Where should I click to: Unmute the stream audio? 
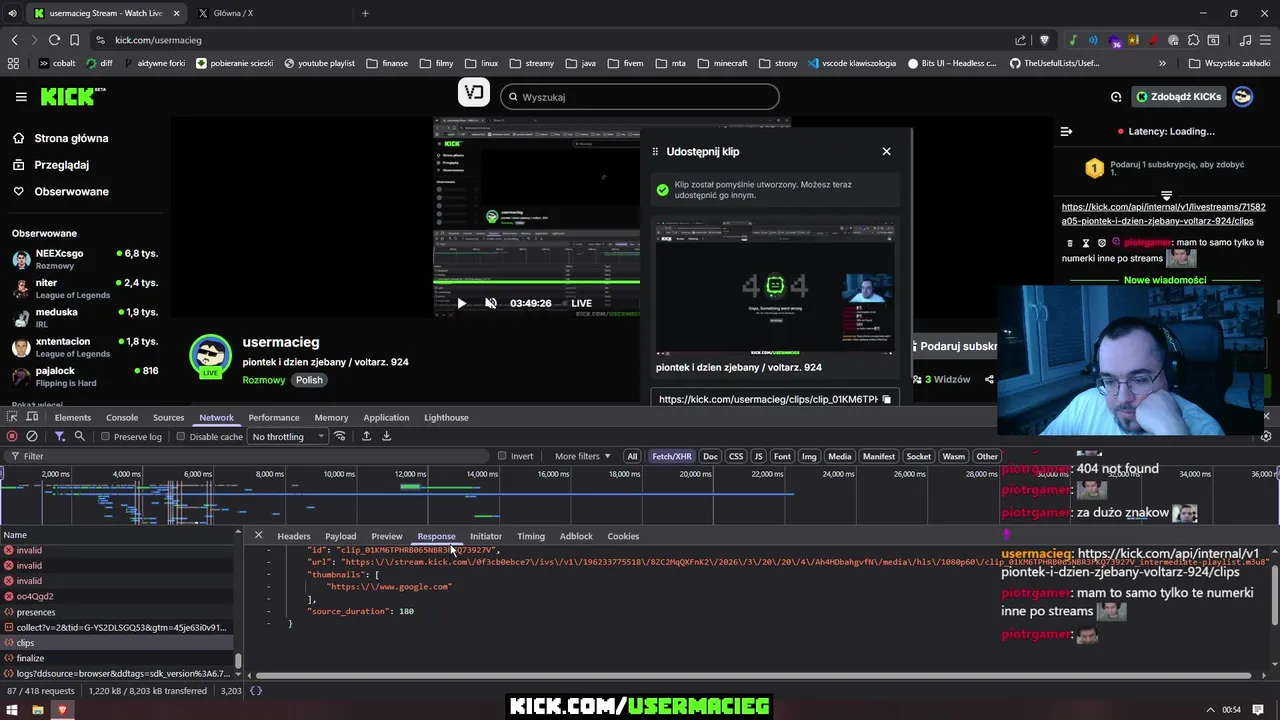click(x=491, y=303)
